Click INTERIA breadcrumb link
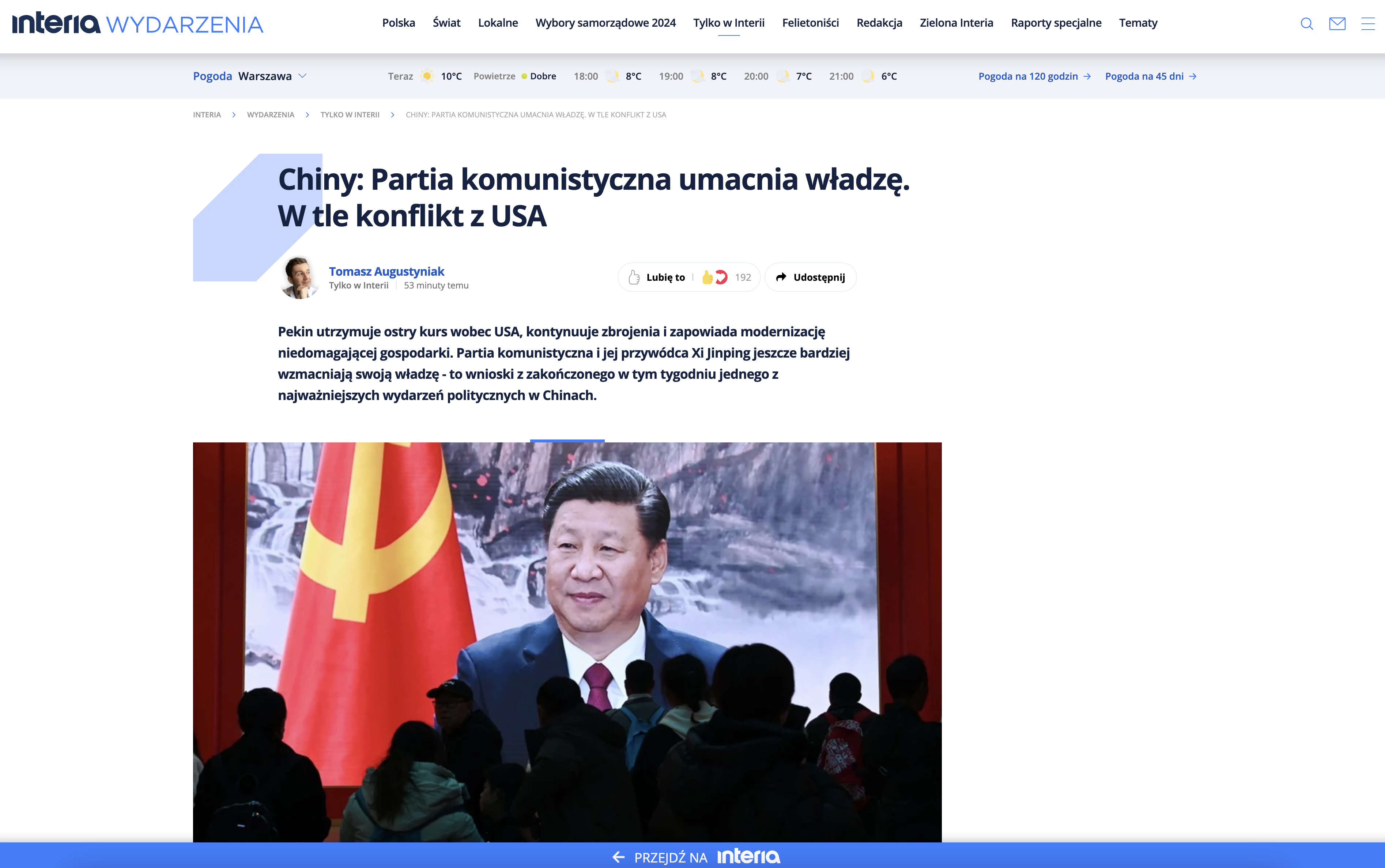The height and width of the screenshot is (868, 1385). coord(207,115)
